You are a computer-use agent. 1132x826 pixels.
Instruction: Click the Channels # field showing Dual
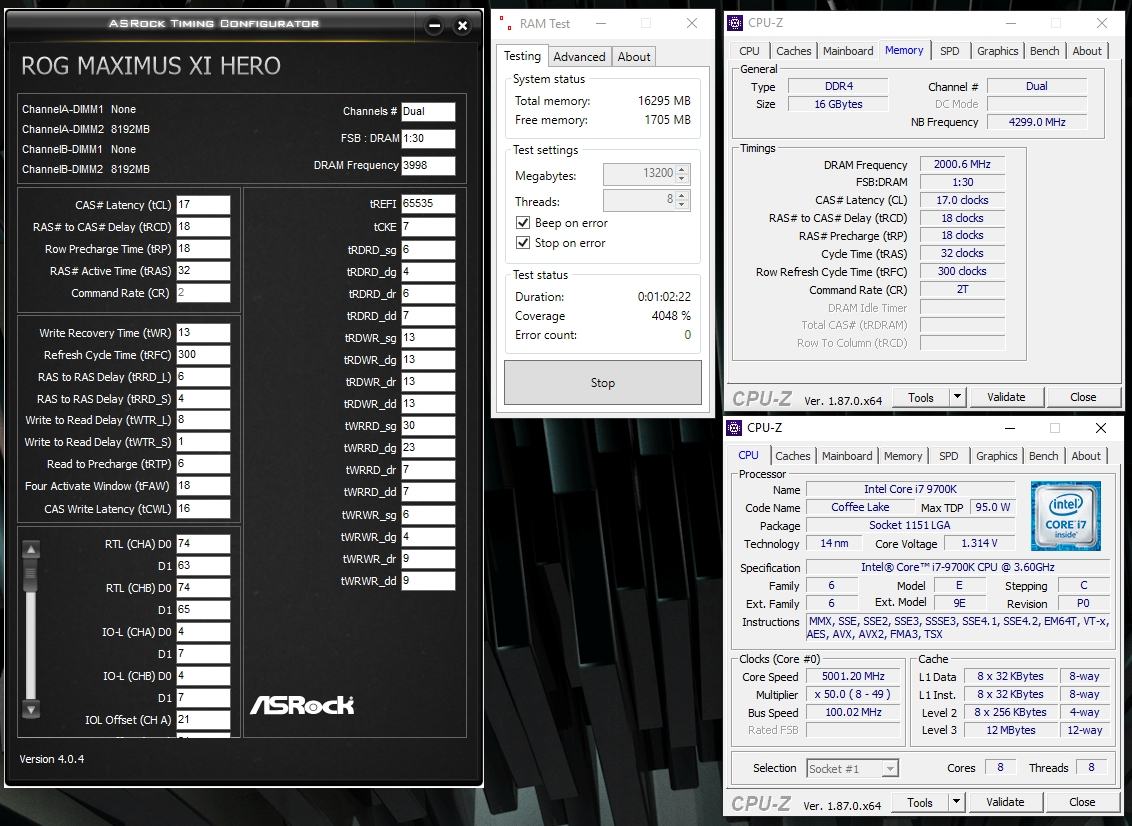point(429,111)
